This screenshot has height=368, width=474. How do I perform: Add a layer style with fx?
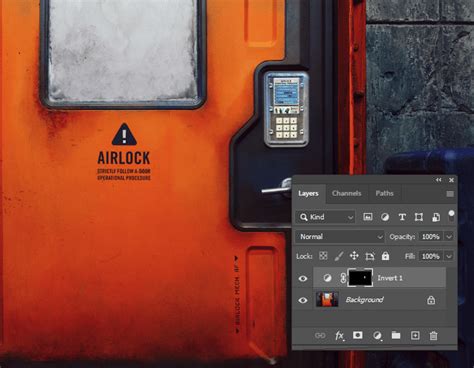point(339,335)
